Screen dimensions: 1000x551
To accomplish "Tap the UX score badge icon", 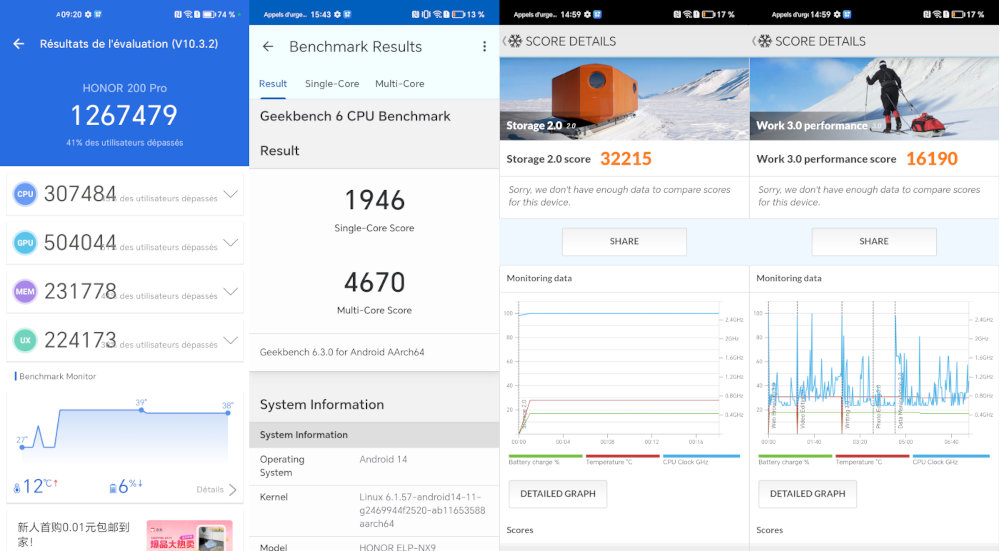I will pyautogui.click(x=25, y=340).
